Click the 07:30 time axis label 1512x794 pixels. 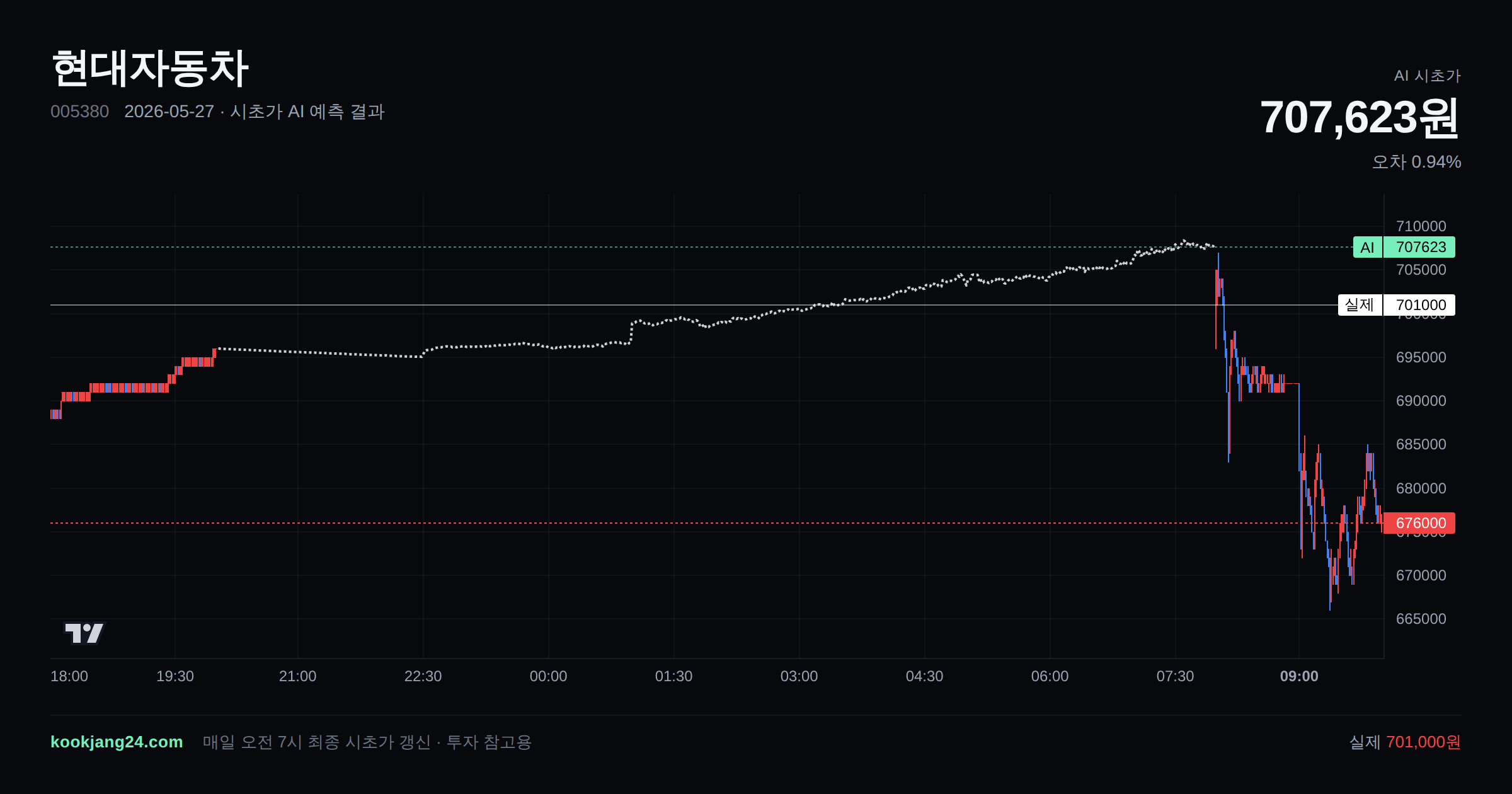pyautogui.click(x=1175, y=676)
